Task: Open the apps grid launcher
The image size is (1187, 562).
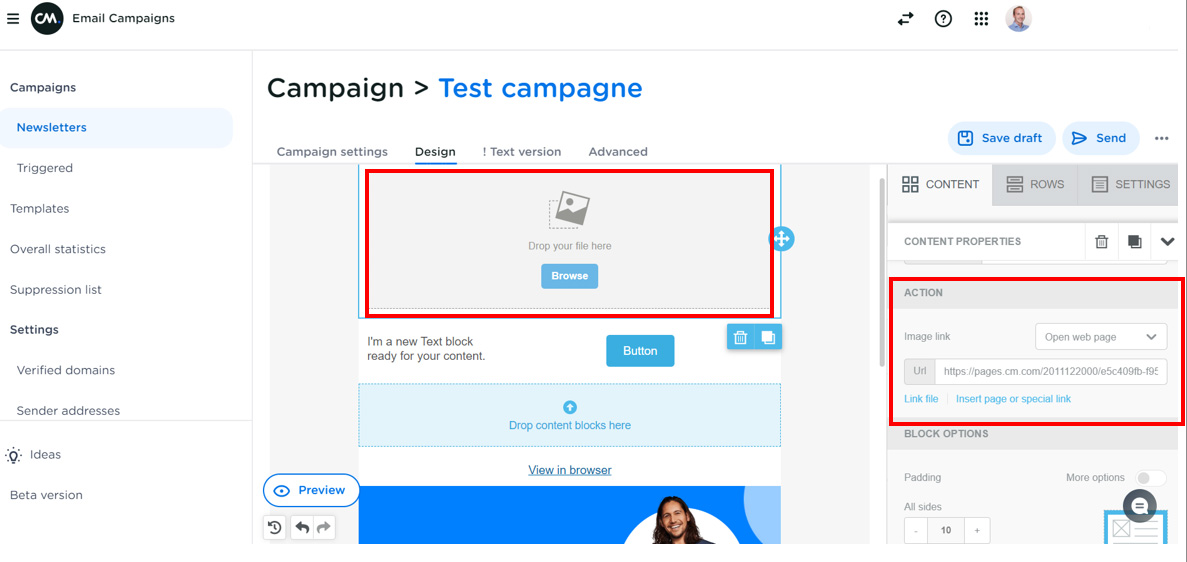Action: coord(981,18)
